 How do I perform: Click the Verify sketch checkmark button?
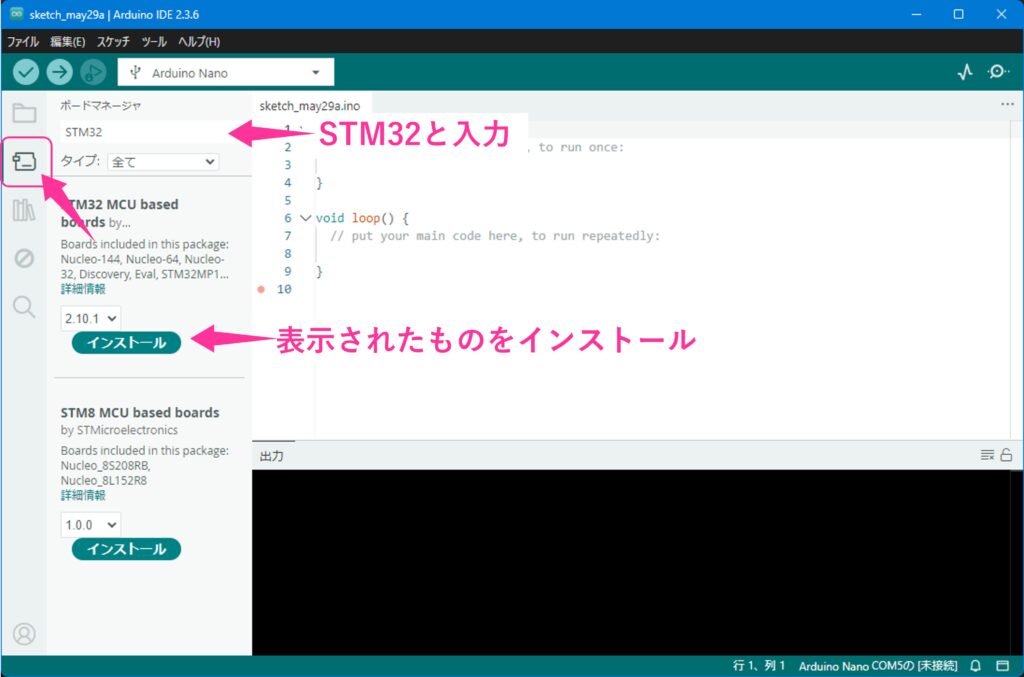(26, 72)
